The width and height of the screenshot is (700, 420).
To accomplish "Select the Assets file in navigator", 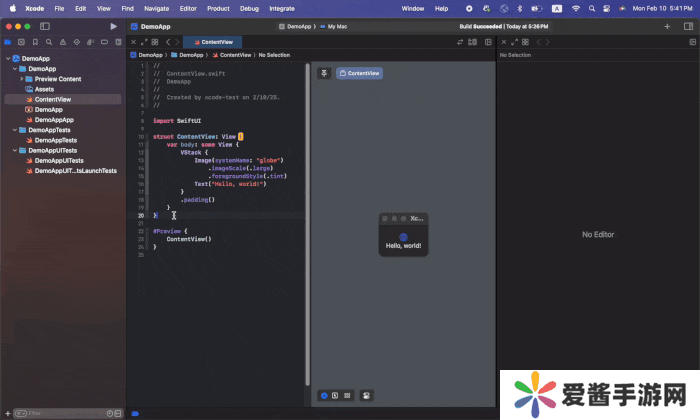I will (x=44, y=89).
